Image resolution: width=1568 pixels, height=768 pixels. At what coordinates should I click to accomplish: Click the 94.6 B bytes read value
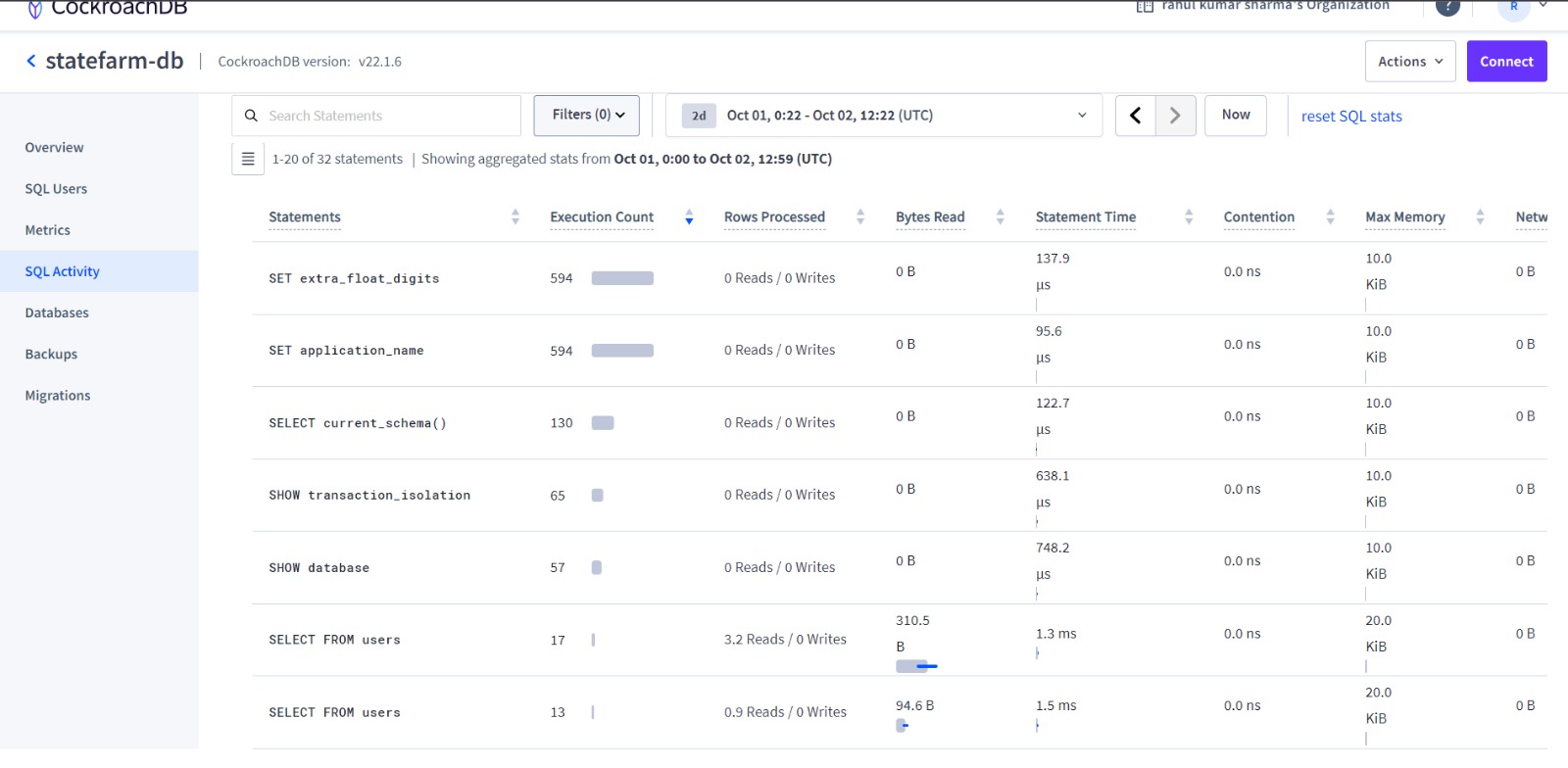[x=914, y=705]
